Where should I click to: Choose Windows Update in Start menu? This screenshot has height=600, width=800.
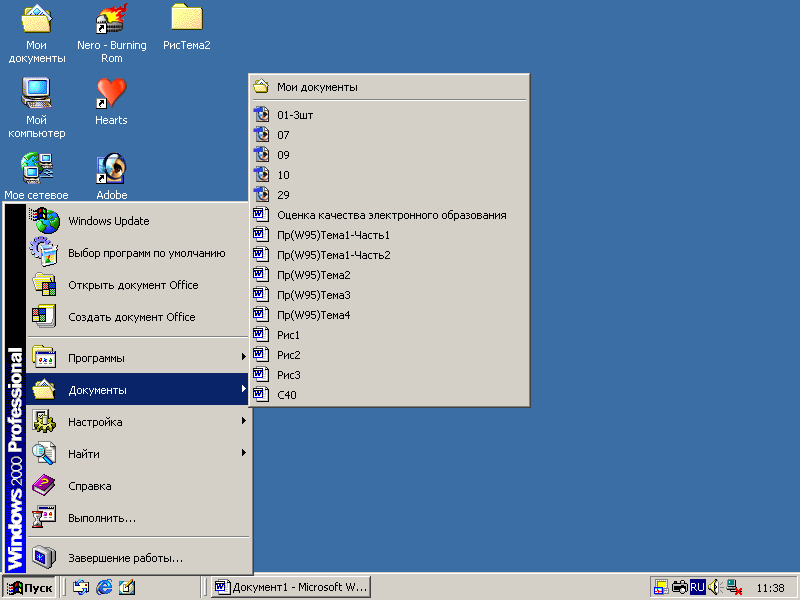coord(138,221)
